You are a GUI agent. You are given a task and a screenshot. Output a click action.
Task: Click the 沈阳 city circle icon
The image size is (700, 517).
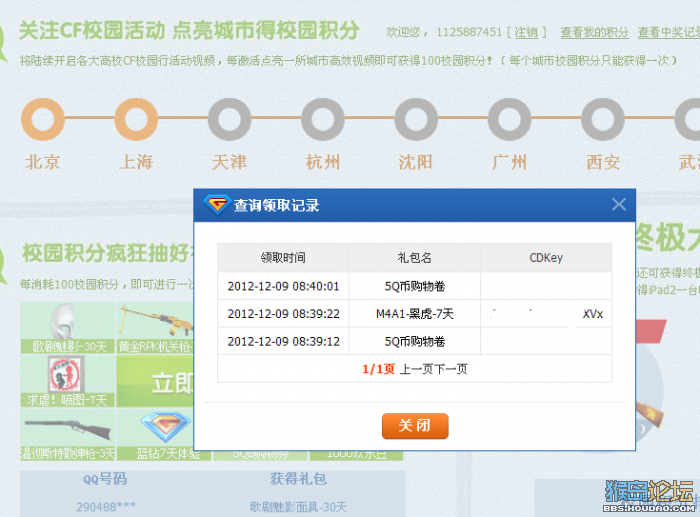coord(416,119)
